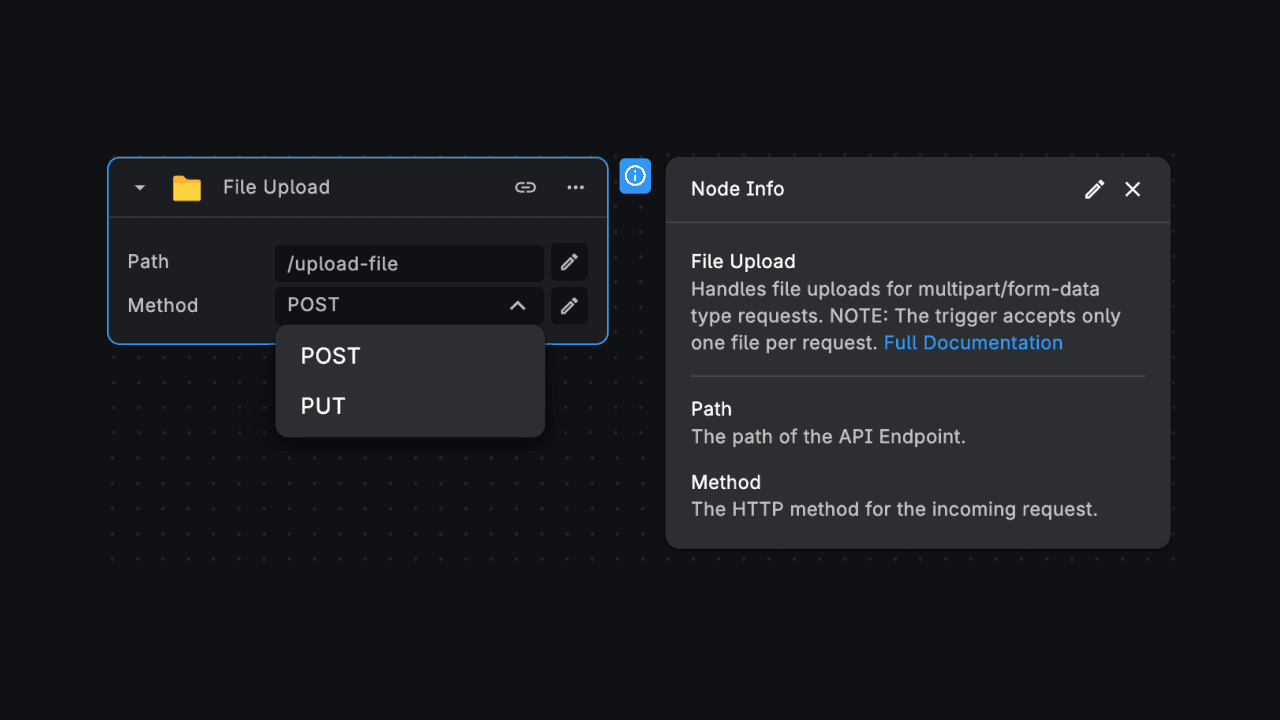Close the Method dropdown via its chevron
This screenshot has height=720, width=1280.
click(518, 305)
